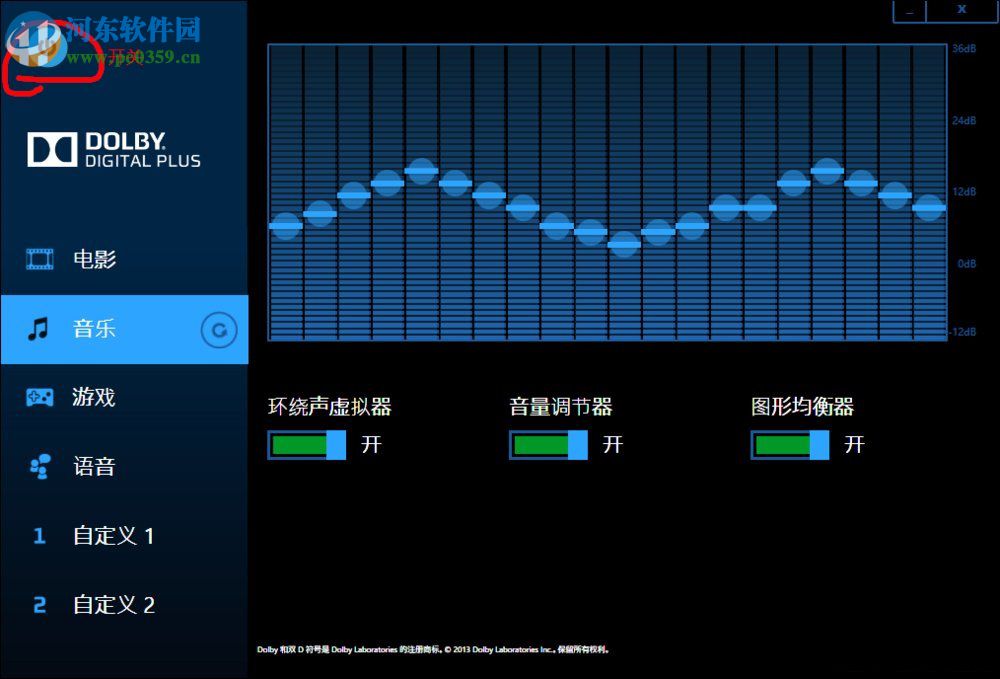This screenshot has width=1000, height=679.
Task: Minimize the Dolby window
Action: [x=908, y=10]
